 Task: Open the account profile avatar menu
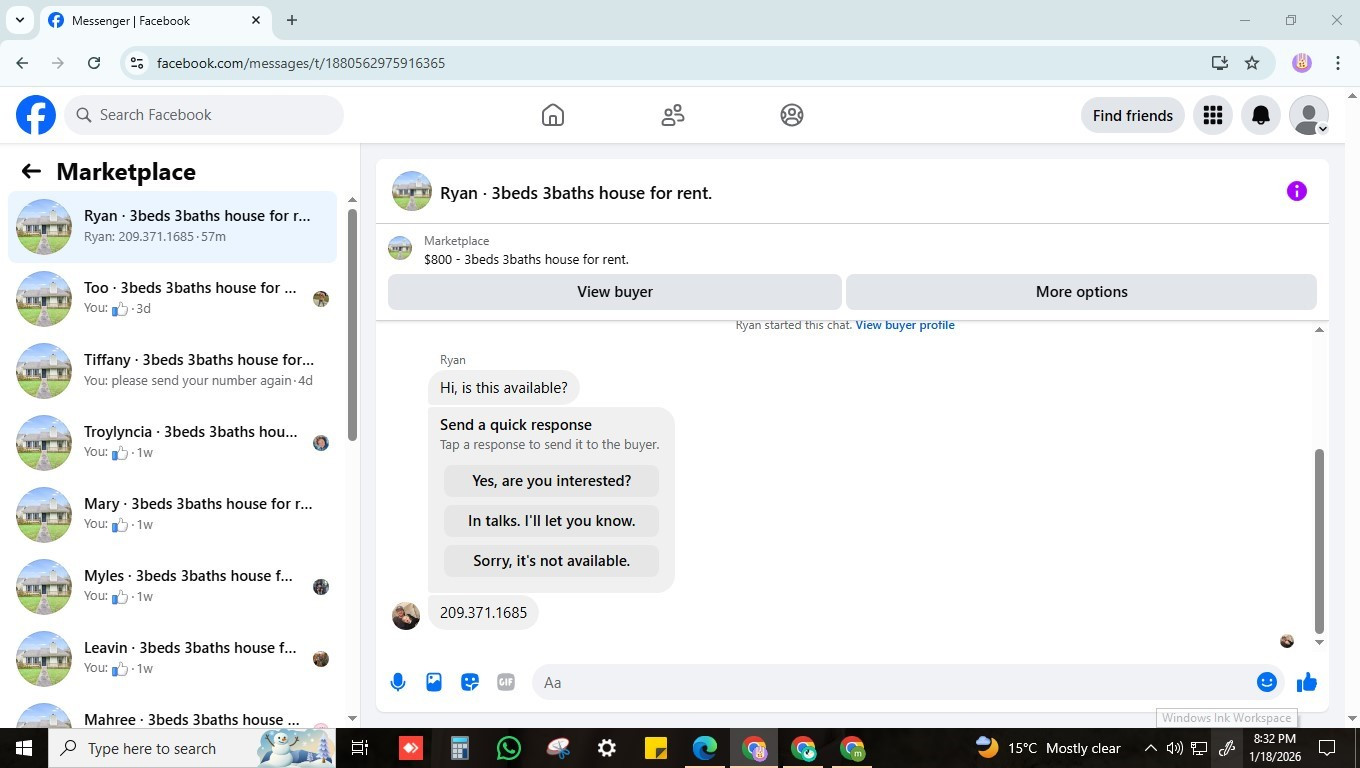pyautogui.click(x=1309, y=115)
